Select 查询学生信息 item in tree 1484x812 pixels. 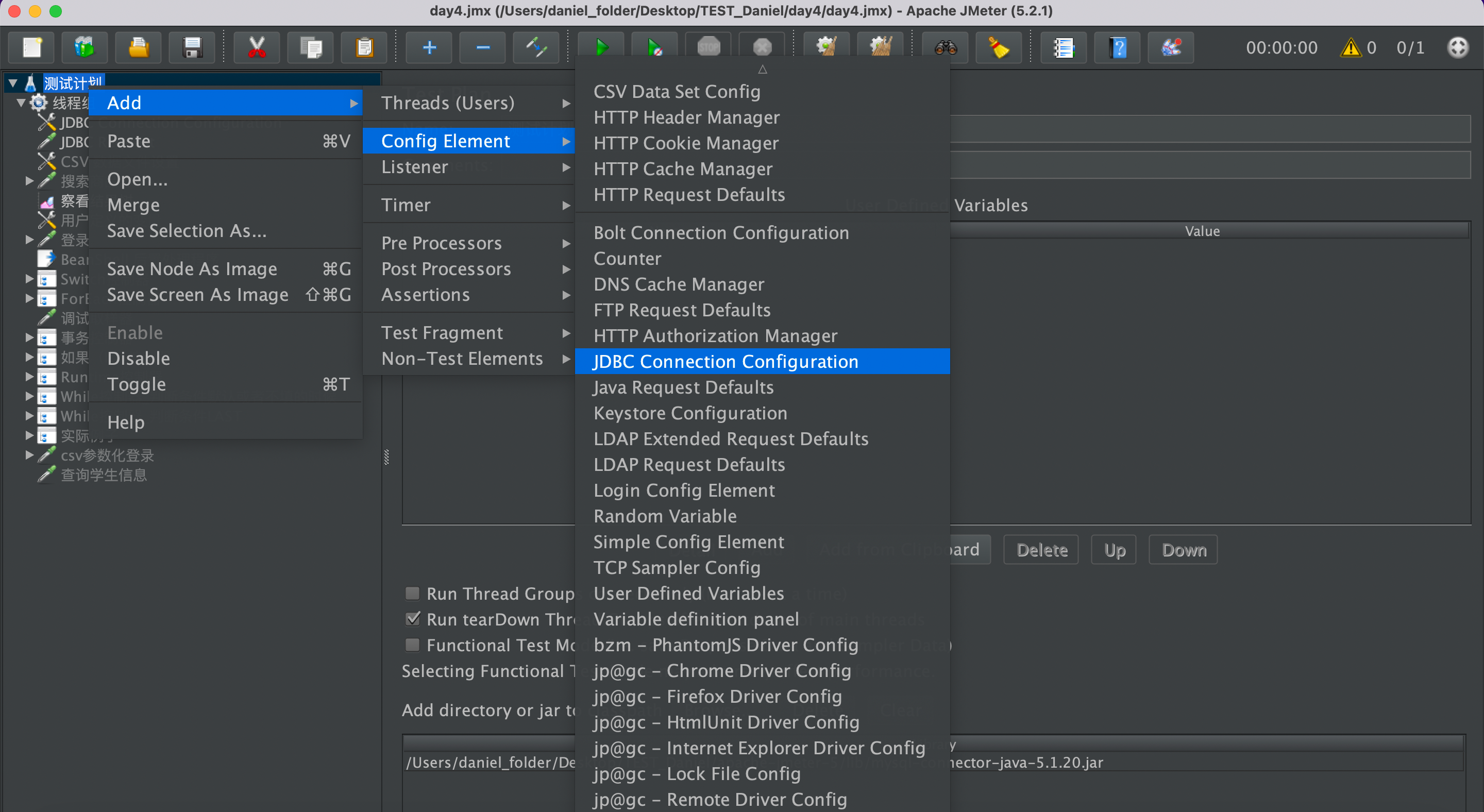point(104,475)
